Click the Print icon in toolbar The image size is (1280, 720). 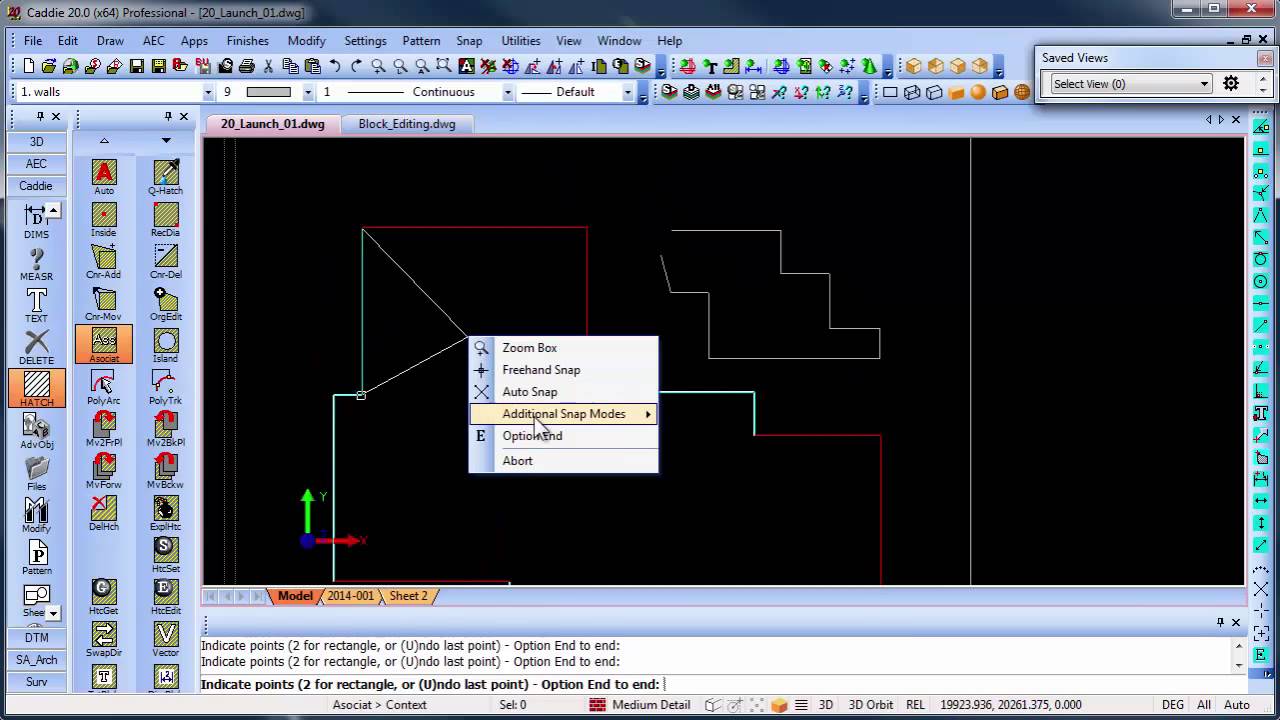click(247, 66)
